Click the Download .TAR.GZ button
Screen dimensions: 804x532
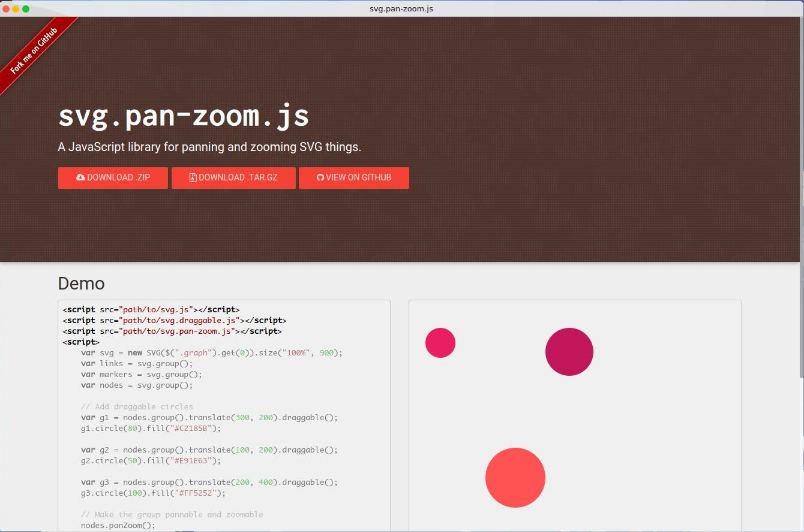[x=234, y=178]
